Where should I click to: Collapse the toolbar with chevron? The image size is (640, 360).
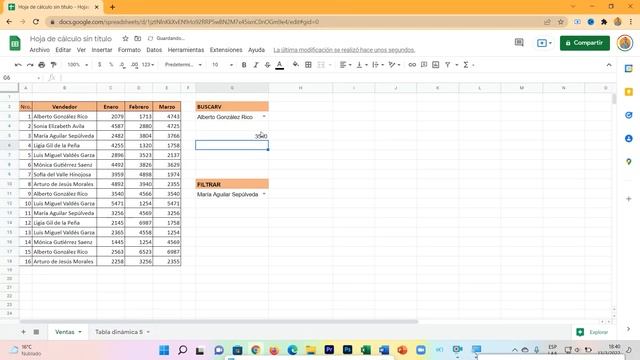tap(609, 65)
